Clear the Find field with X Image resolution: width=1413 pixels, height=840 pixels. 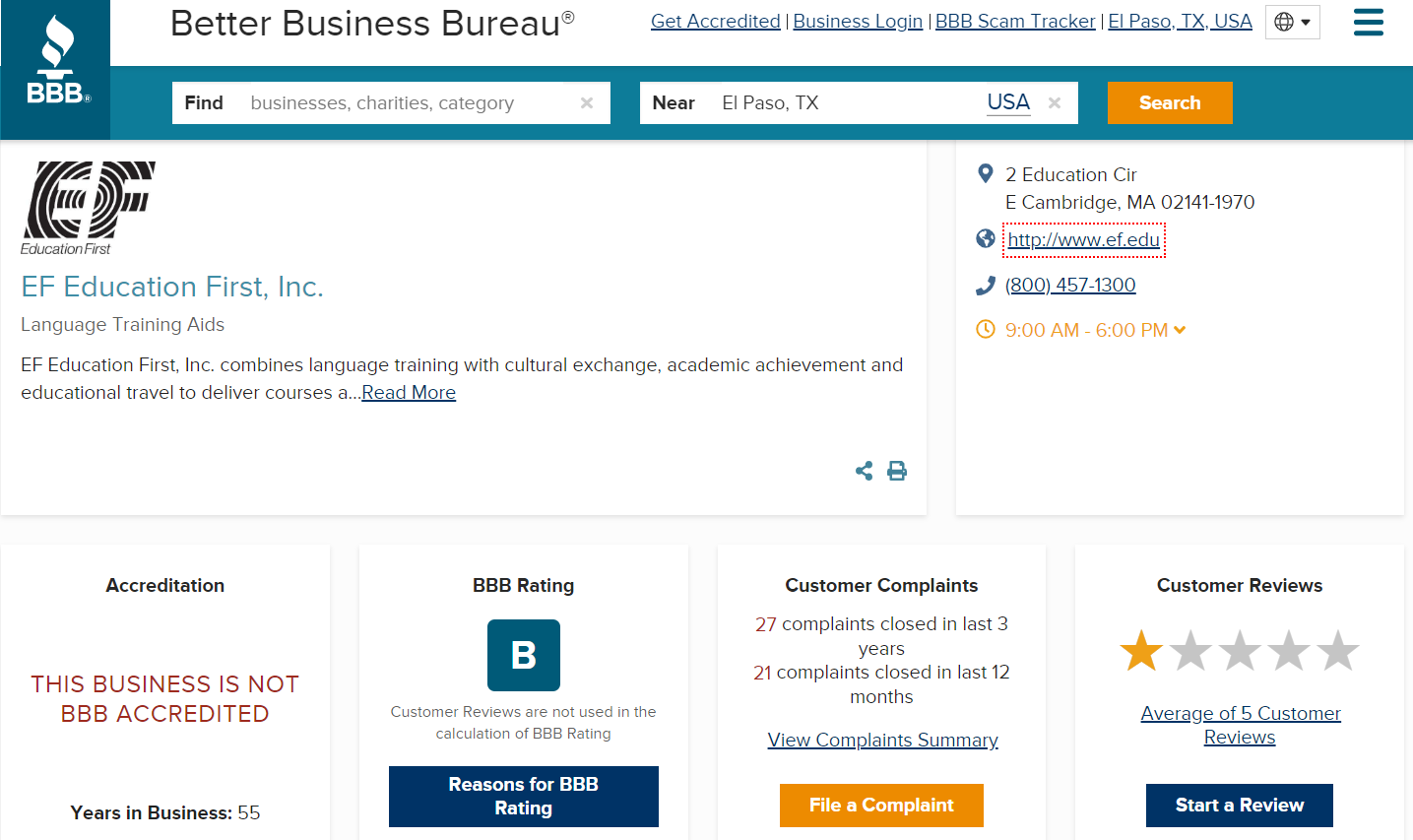(587, 102)
